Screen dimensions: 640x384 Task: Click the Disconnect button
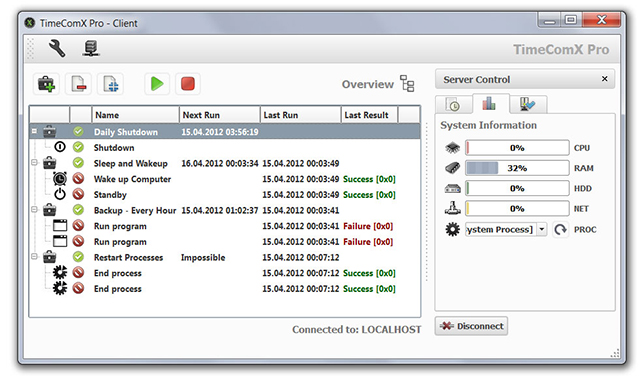471,326
